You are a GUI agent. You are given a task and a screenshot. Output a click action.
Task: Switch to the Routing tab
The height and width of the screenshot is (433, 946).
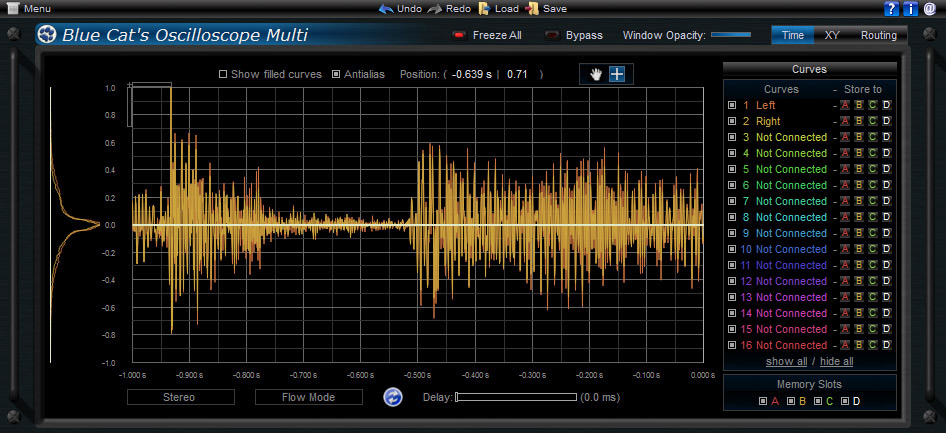[878, 35]
